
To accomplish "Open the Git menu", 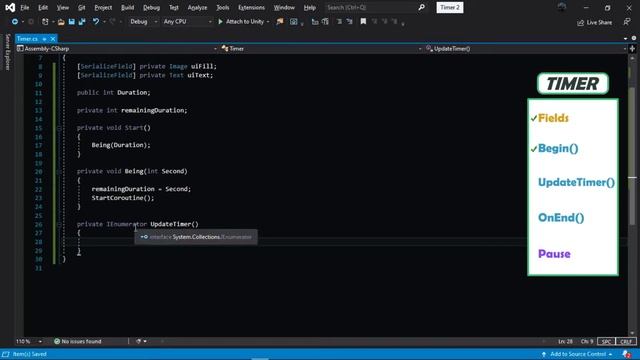I will click(82, 7).
